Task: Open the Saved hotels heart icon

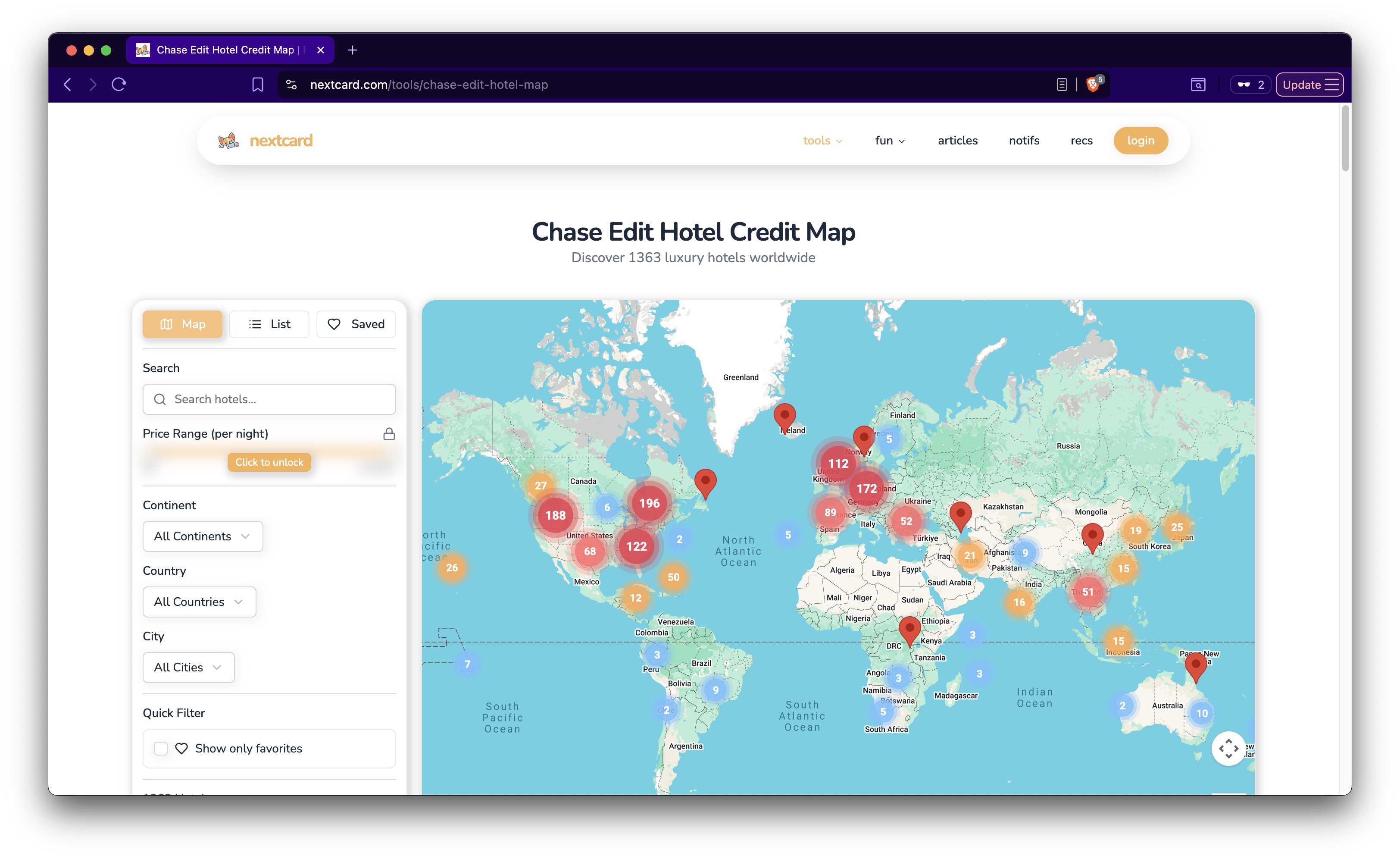Action: (x=334, y=324)
